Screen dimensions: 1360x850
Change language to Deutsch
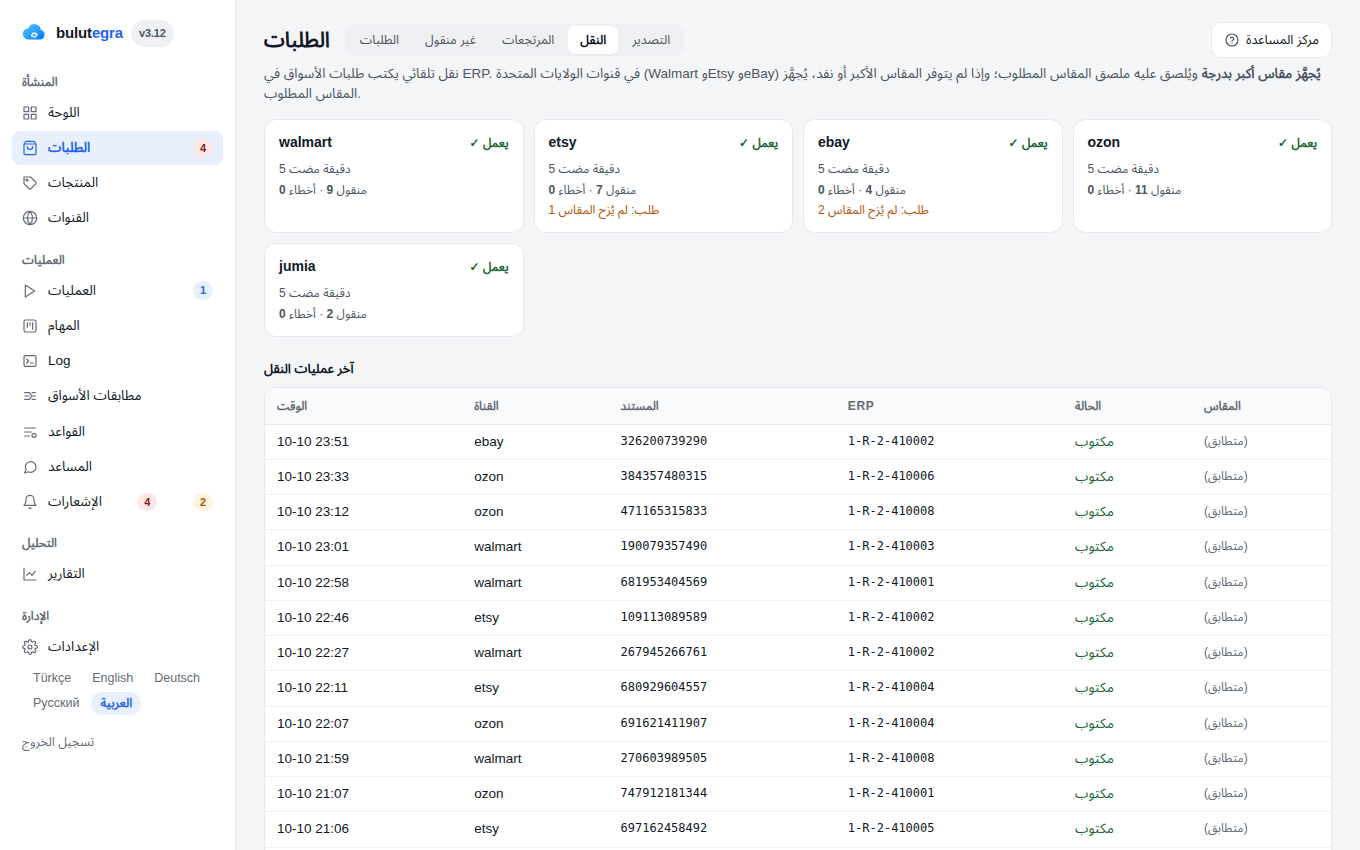click(x=177, y=678)
